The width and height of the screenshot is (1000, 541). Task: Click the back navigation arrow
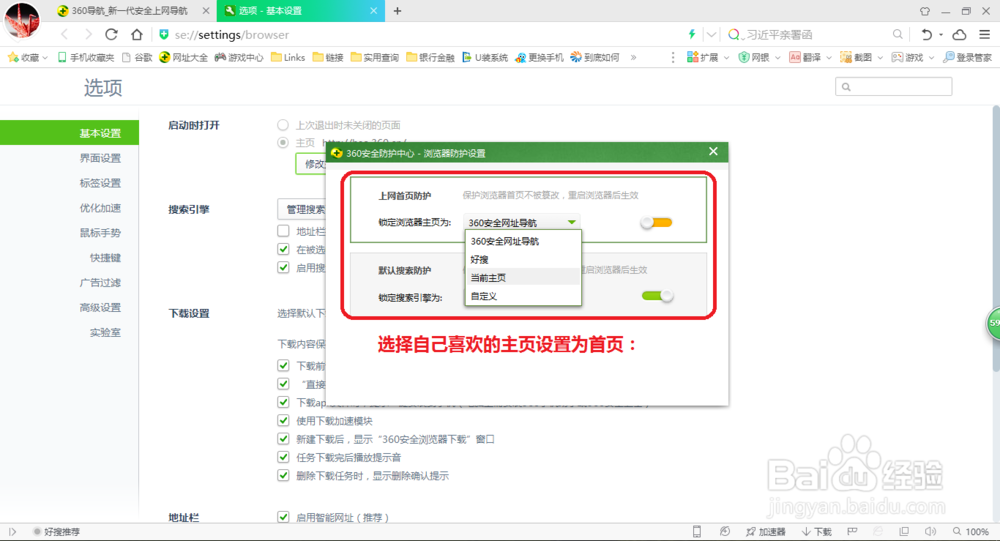pos(64,34)
